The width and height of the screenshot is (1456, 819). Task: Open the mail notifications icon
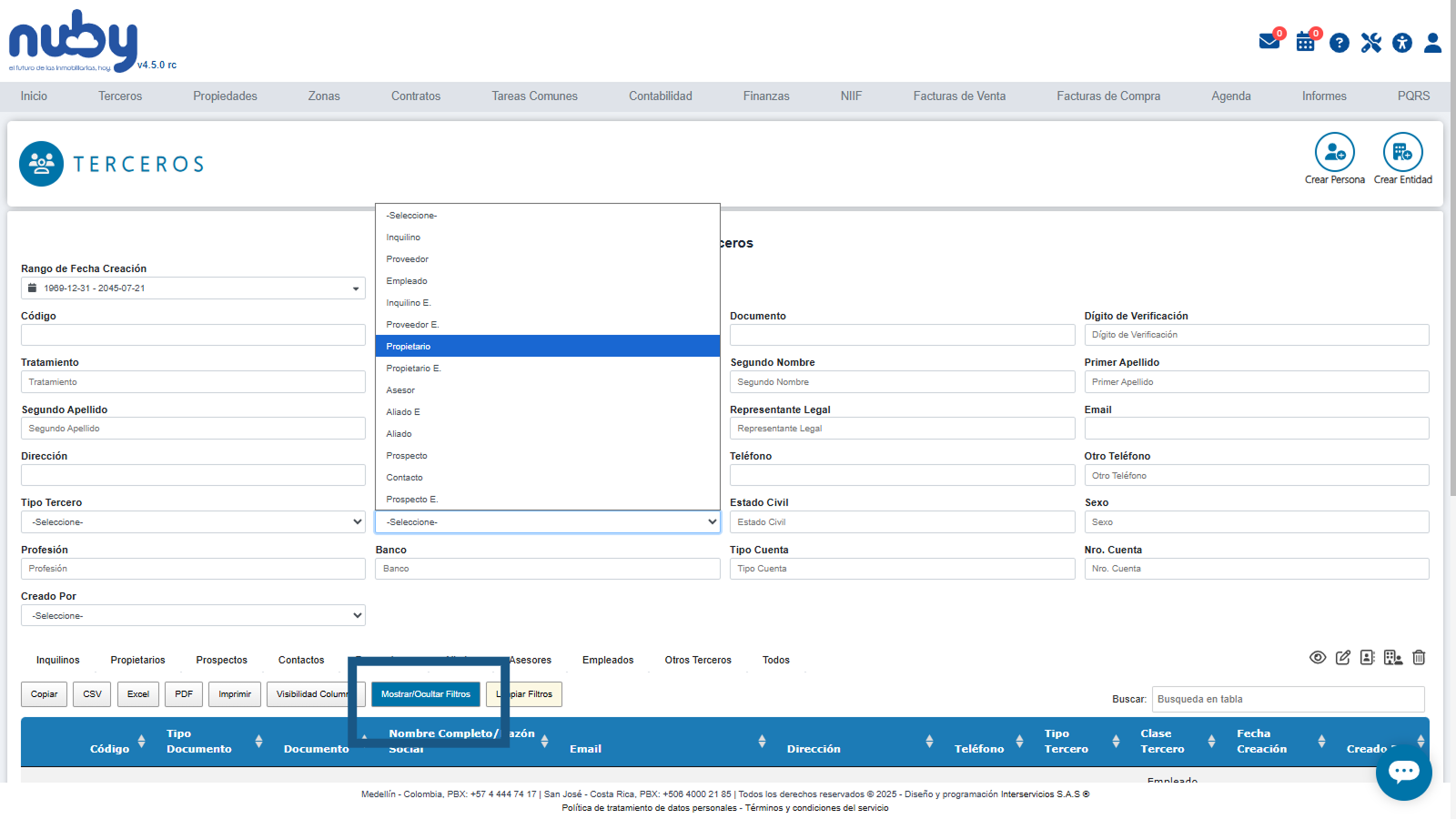[1269, 41]
